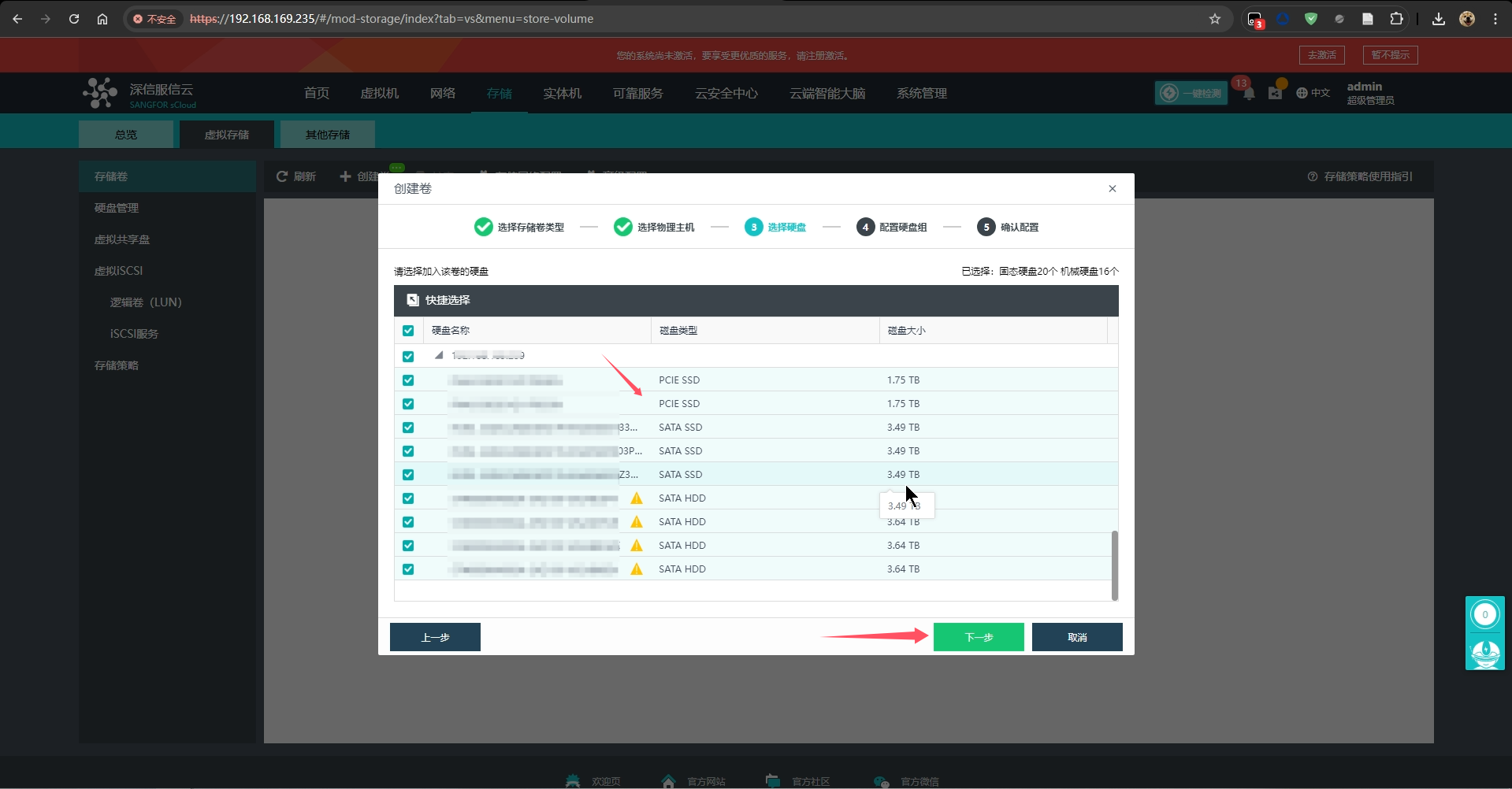Click the 上一步 button
The image size is (1512, 789).
[435, 637]
